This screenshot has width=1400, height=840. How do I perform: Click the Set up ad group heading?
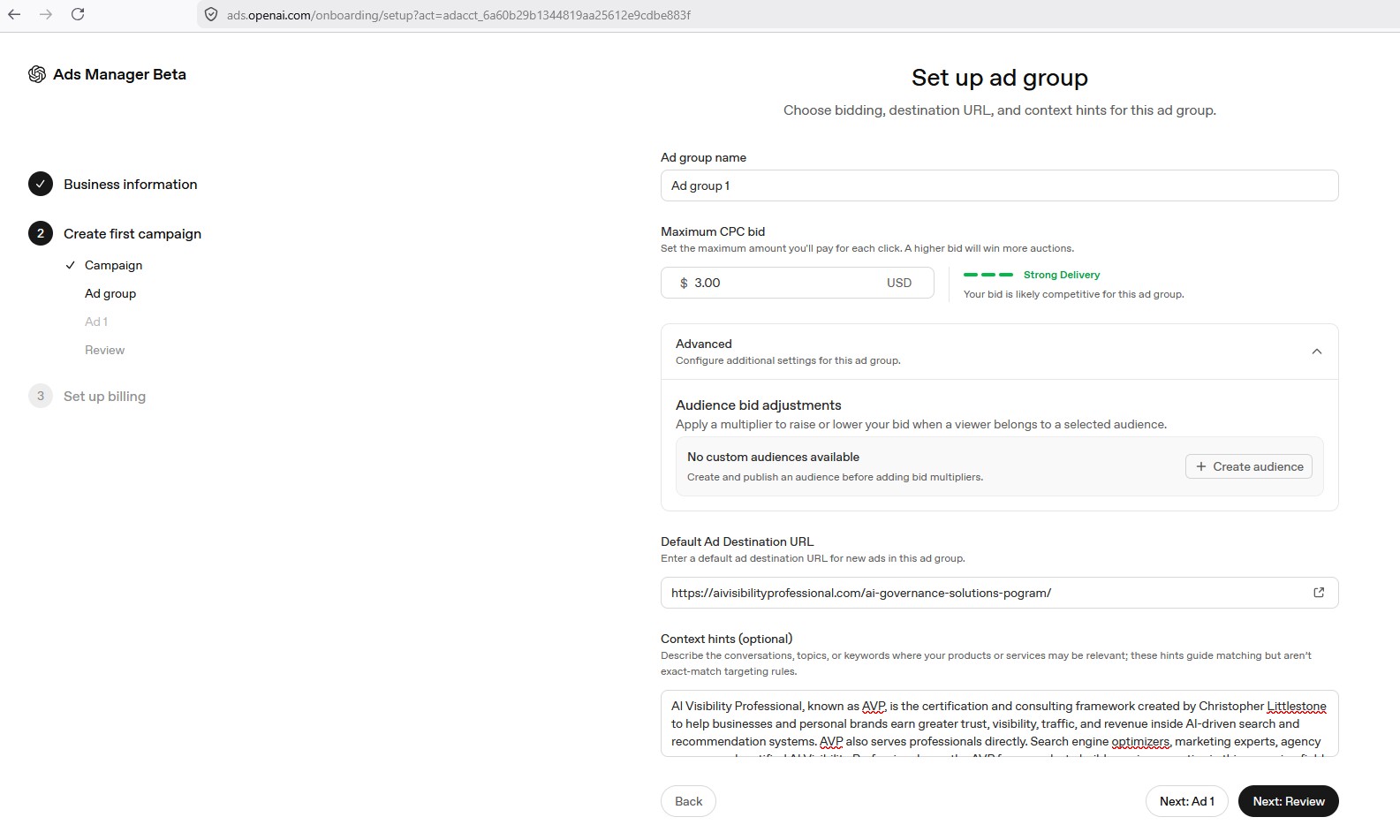1000,78
